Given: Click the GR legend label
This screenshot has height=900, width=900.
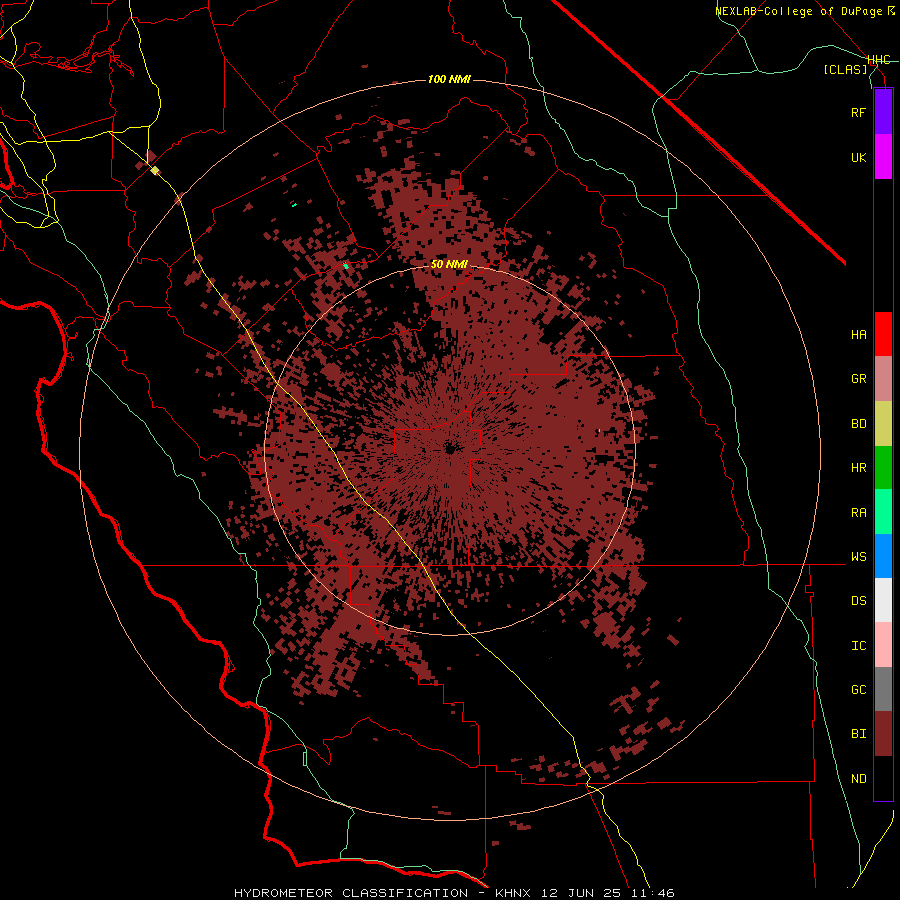Looking at the screenshot, I should pyautogui.click(x=859, y=379).
